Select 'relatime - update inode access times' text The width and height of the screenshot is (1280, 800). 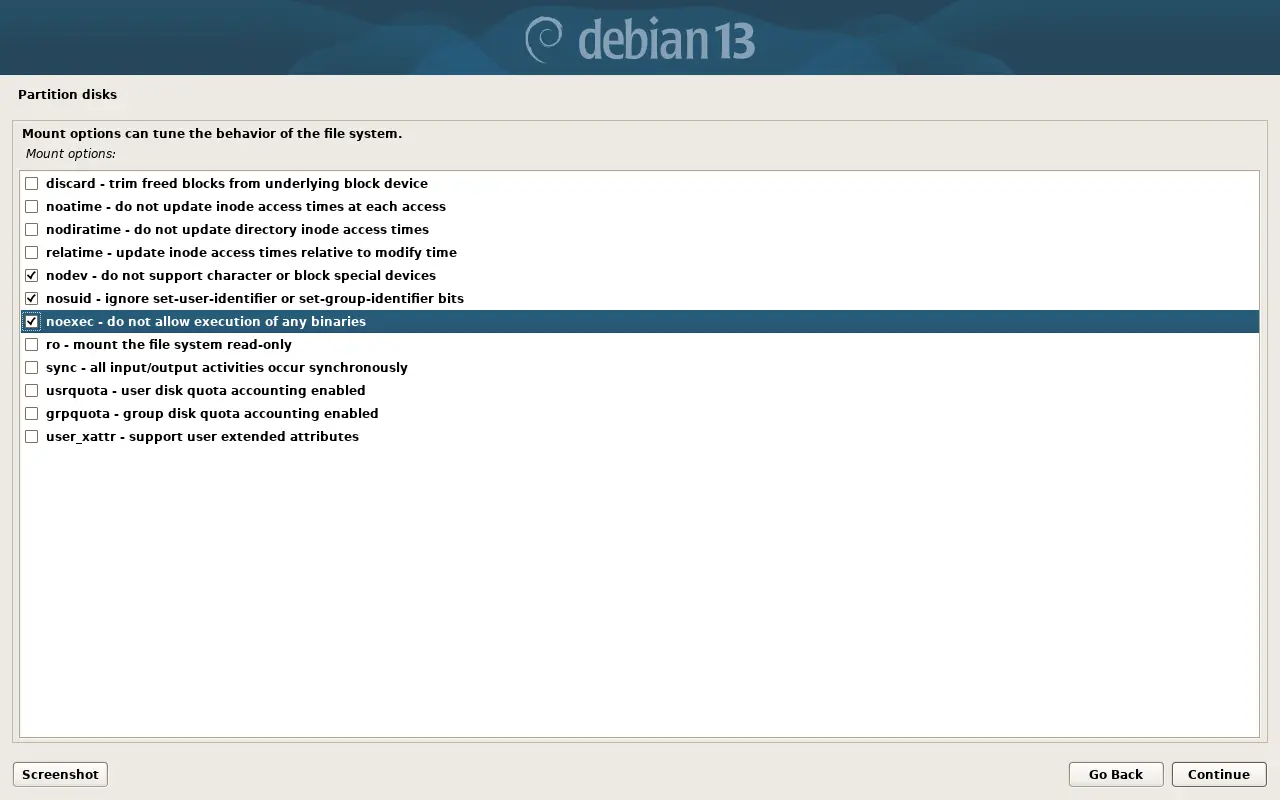point(251,253)
